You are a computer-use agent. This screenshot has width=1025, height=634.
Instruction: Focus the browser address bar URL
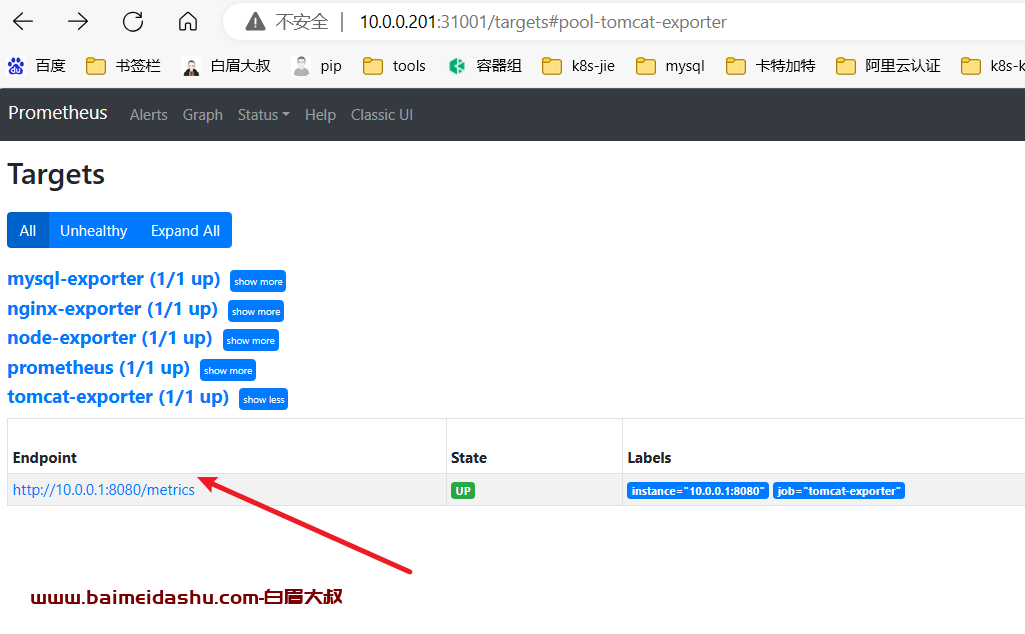543,22
